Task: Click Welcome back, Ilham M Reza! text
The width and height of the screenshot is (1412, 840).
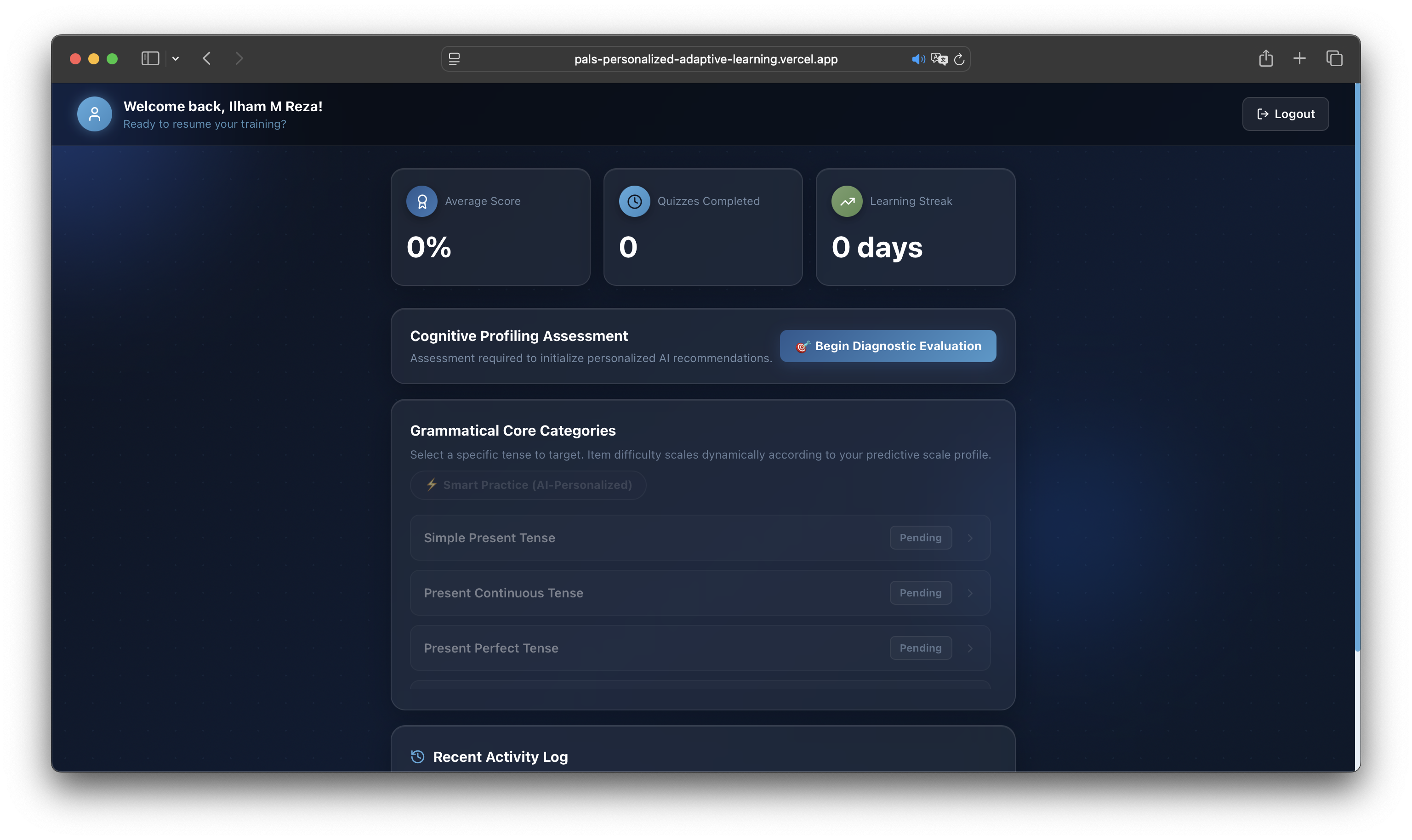Action: (222, 107)
